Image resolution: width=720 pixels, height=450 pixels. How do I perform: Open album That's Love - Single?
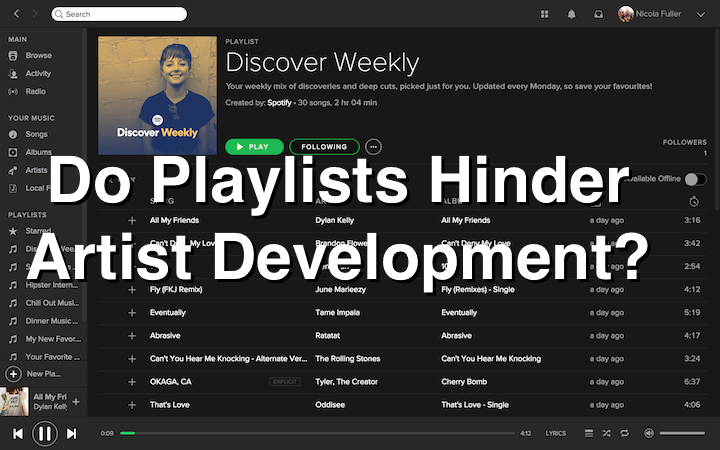click(475, 405)
